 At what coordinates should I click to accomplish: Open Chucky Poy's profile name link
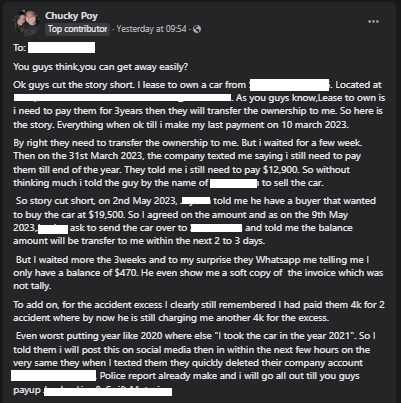(x=71, y=16)
